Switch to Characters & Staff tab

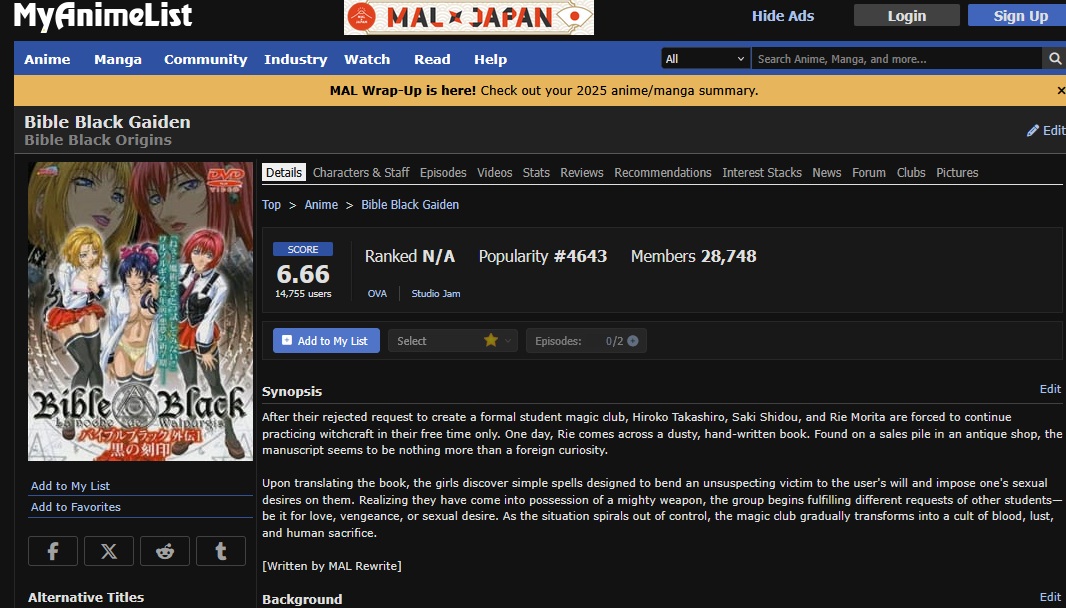coord(361,173)
